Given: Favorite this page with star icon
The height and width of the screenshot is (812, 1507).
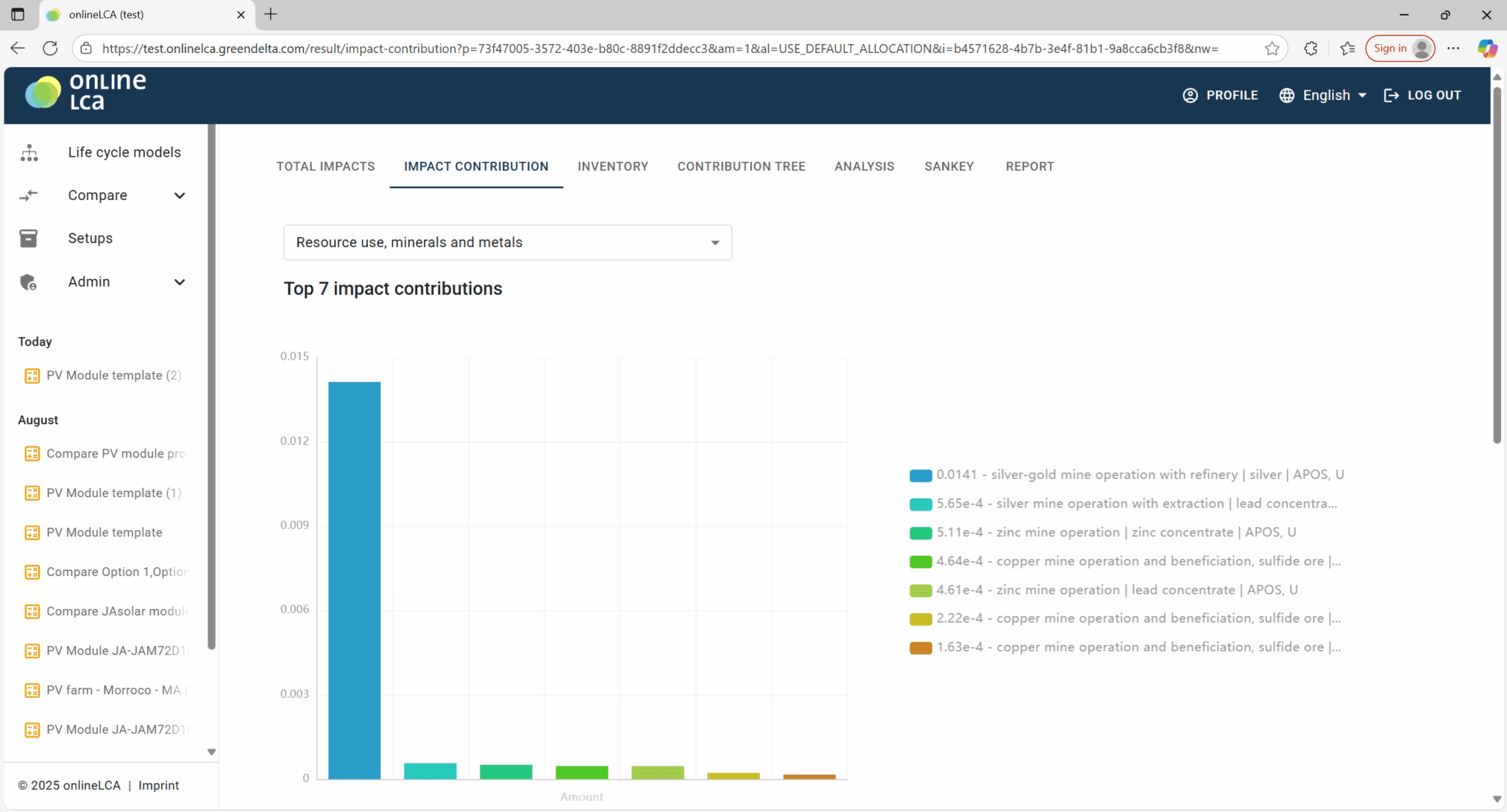Looking at the screenshot, I should pos(1272,49).
